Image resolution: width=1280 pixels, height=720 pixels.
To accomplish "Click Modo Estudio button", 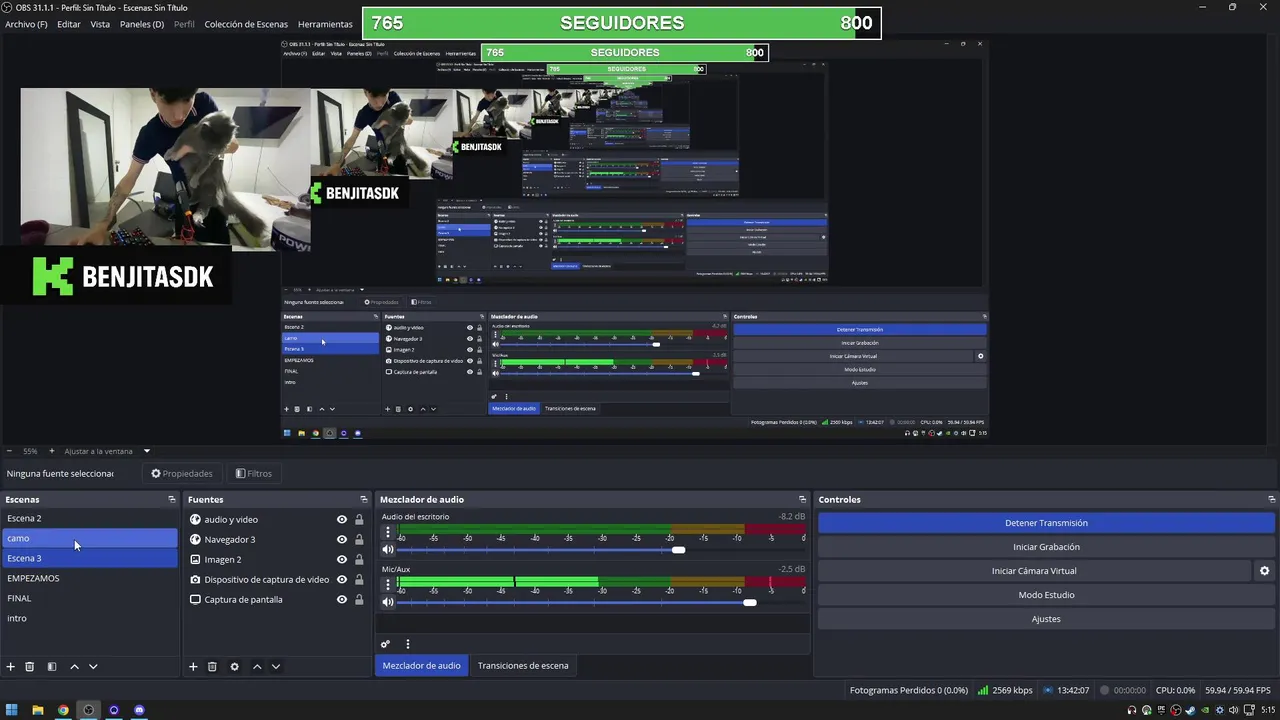I will 1046,595.
